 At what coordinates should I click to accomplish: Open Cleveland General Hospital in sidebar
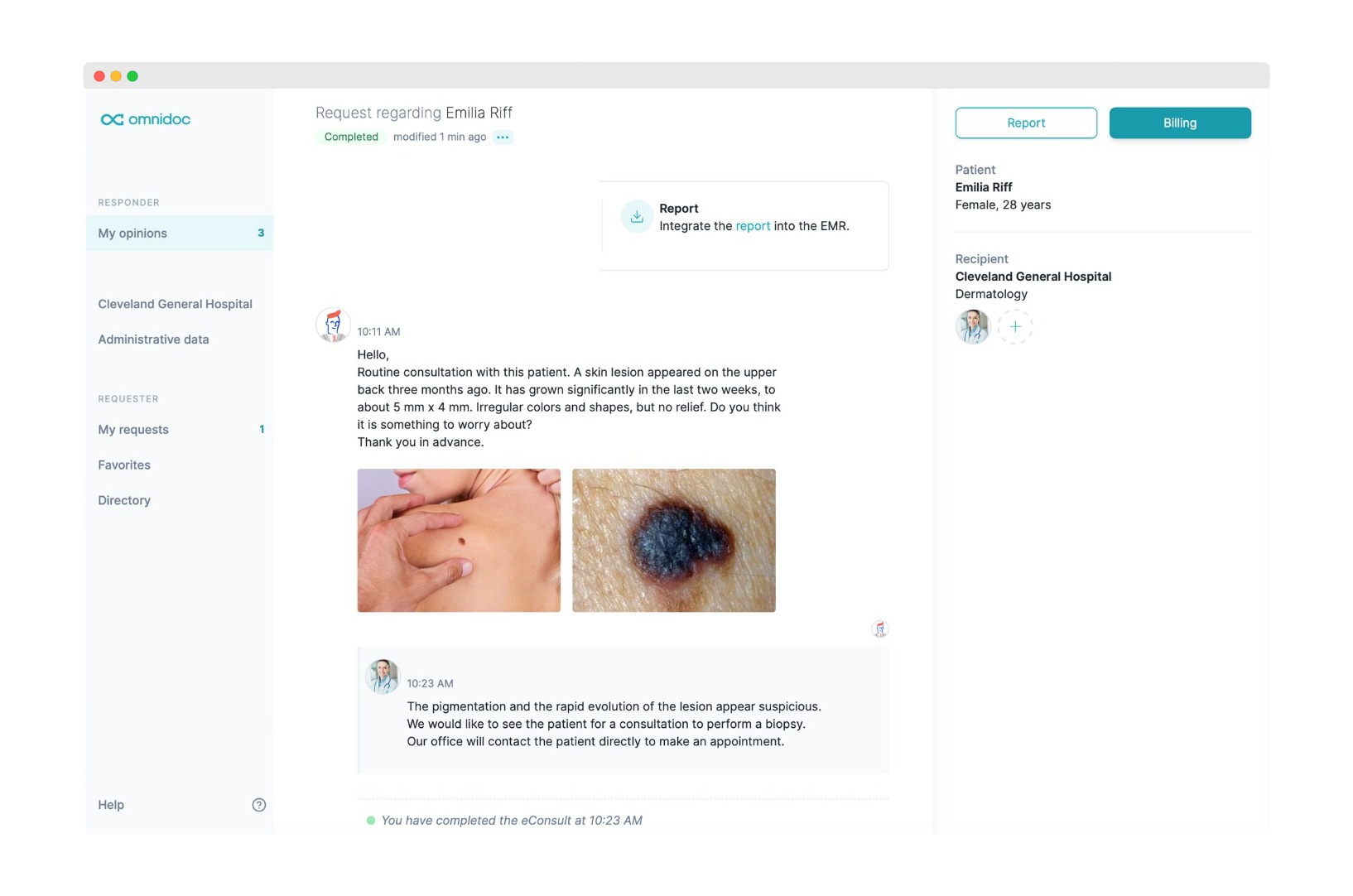[175, 304]
